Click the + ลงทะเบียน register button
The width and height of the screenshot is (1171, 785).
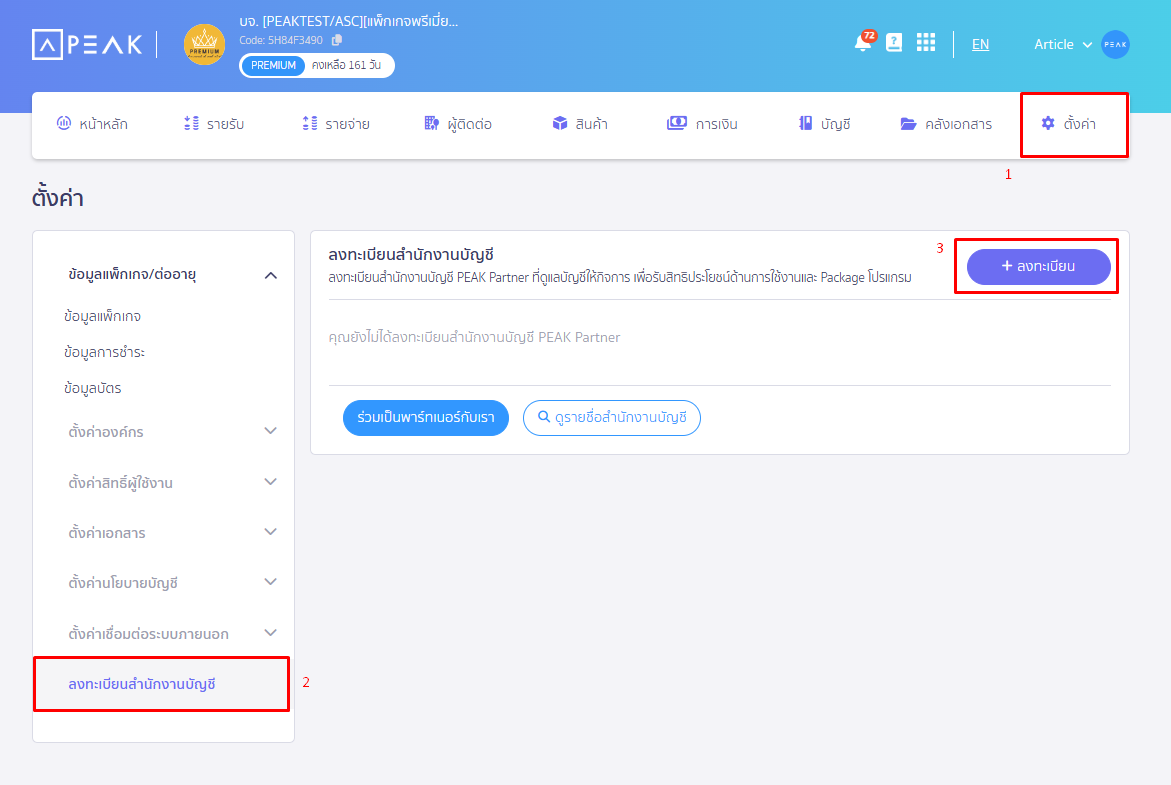(x=1038, y=267)
